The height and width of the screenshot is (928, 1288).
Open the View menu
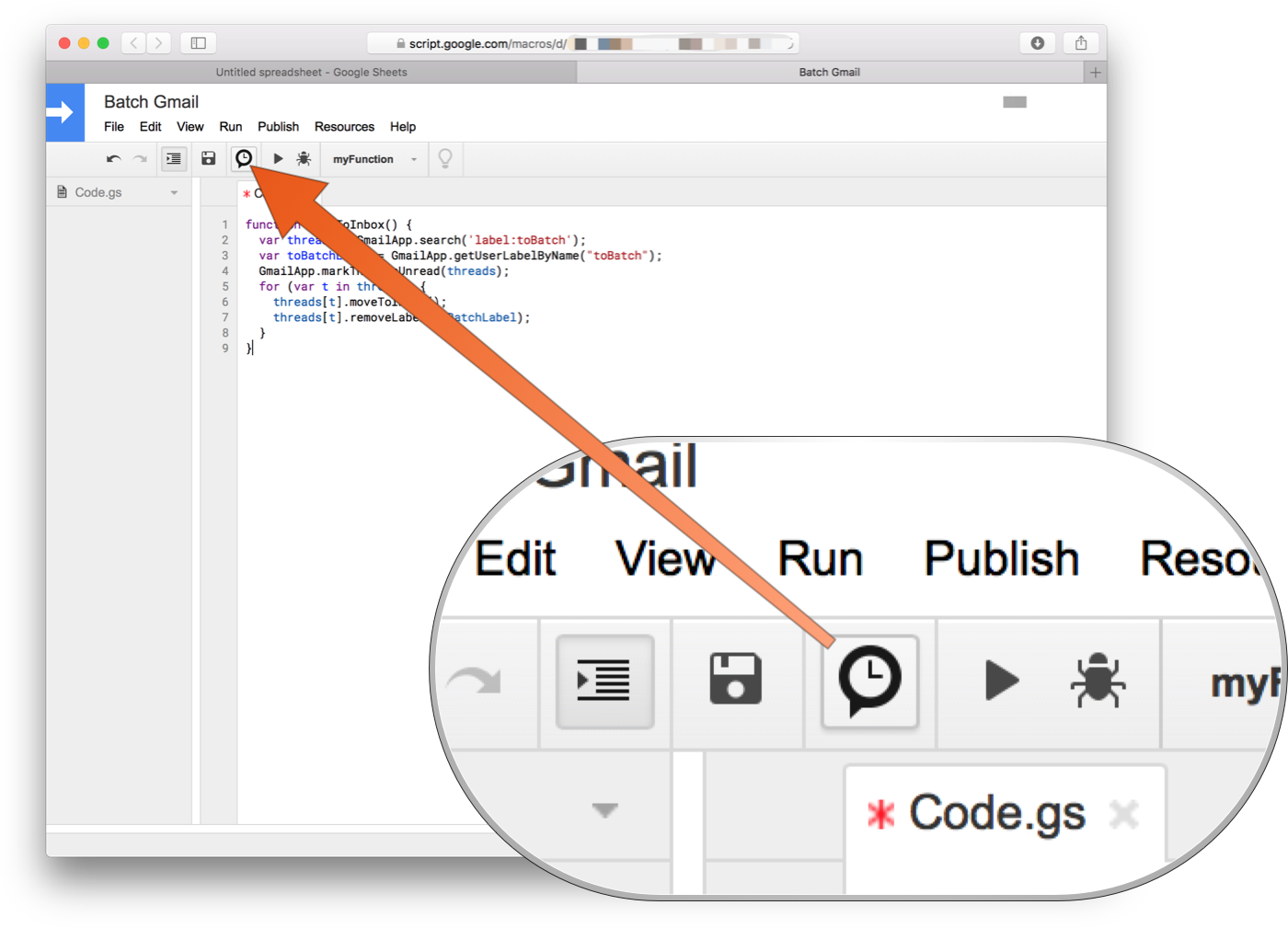click(190, 127)
